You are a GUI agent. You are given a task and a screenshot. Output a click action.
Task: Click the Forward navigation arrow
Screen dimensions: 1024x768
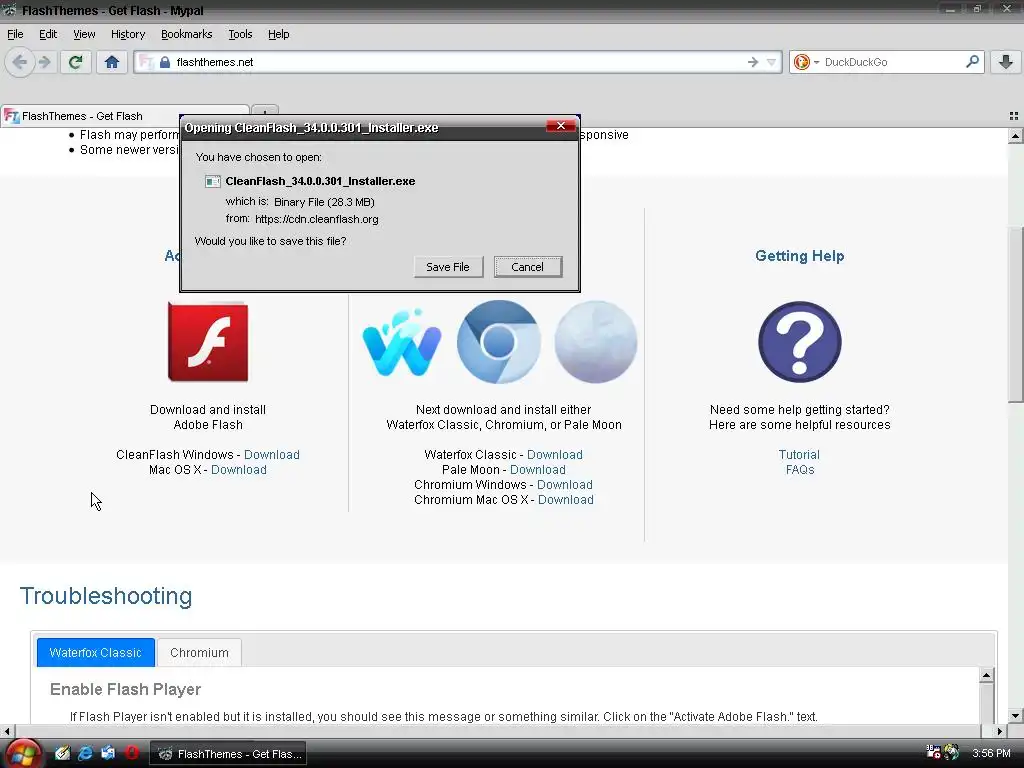pyautogui.click(x=44, y=62)
